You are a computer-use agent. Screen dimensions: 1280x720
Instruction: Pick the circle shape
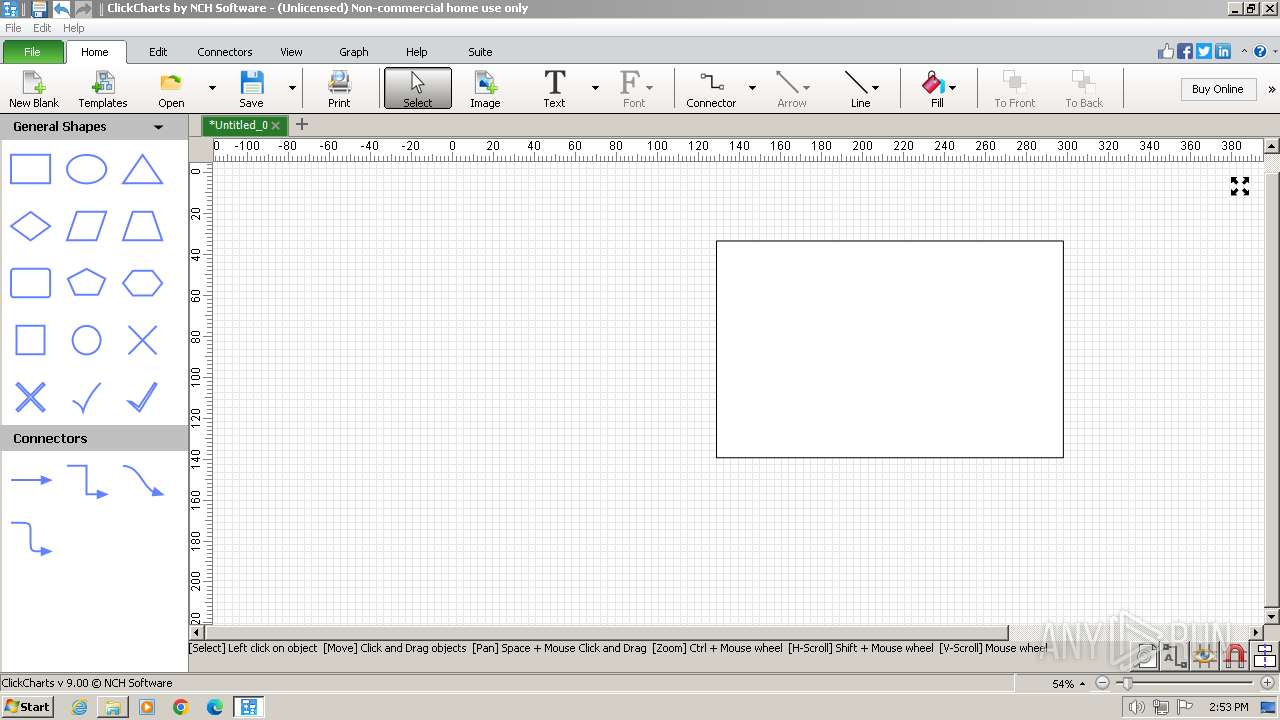(86, 340)
